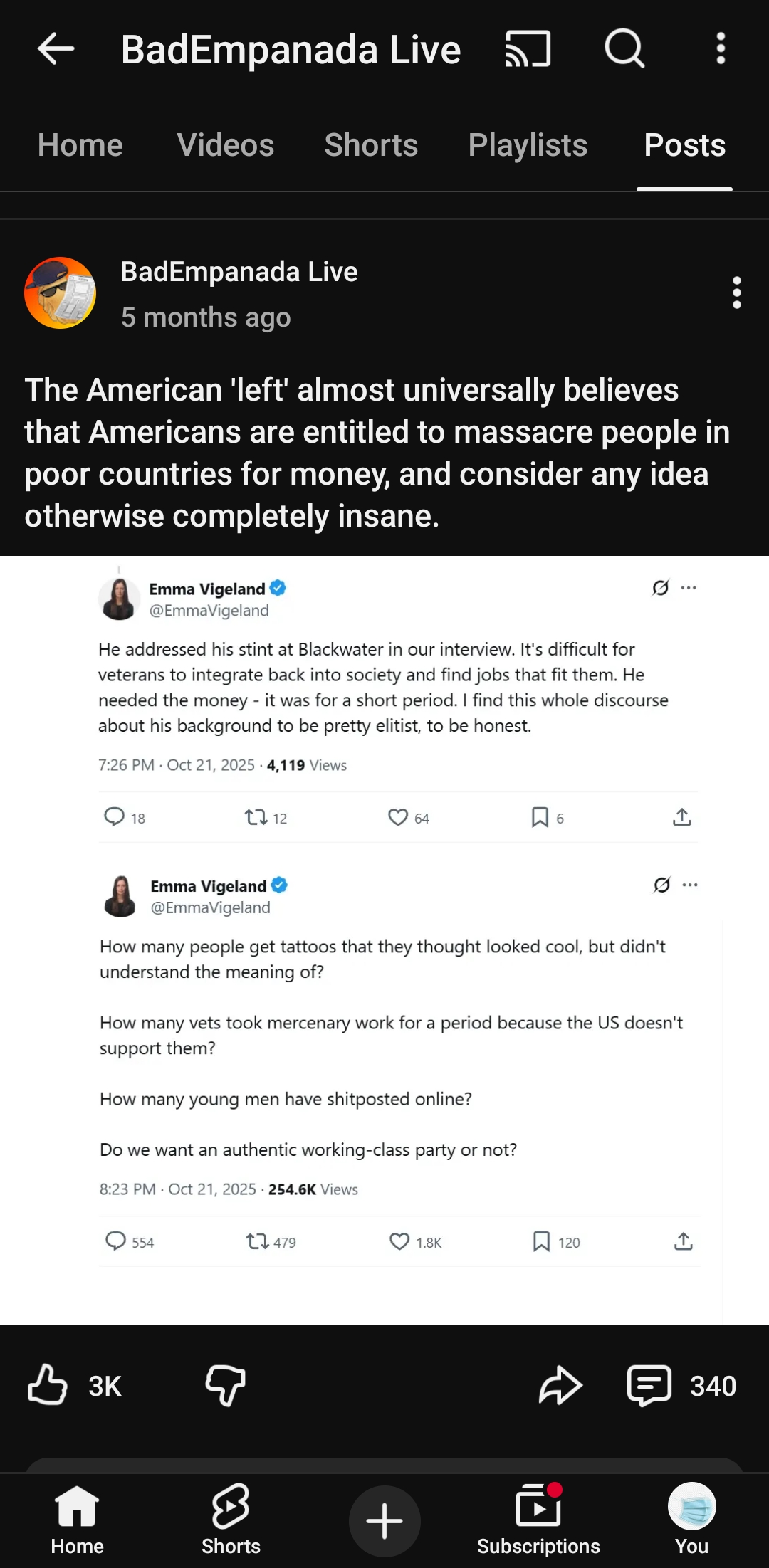This screenshot has height=1568, width=769.
Task: Open the post's three-dot options menu
Action: 736,293
